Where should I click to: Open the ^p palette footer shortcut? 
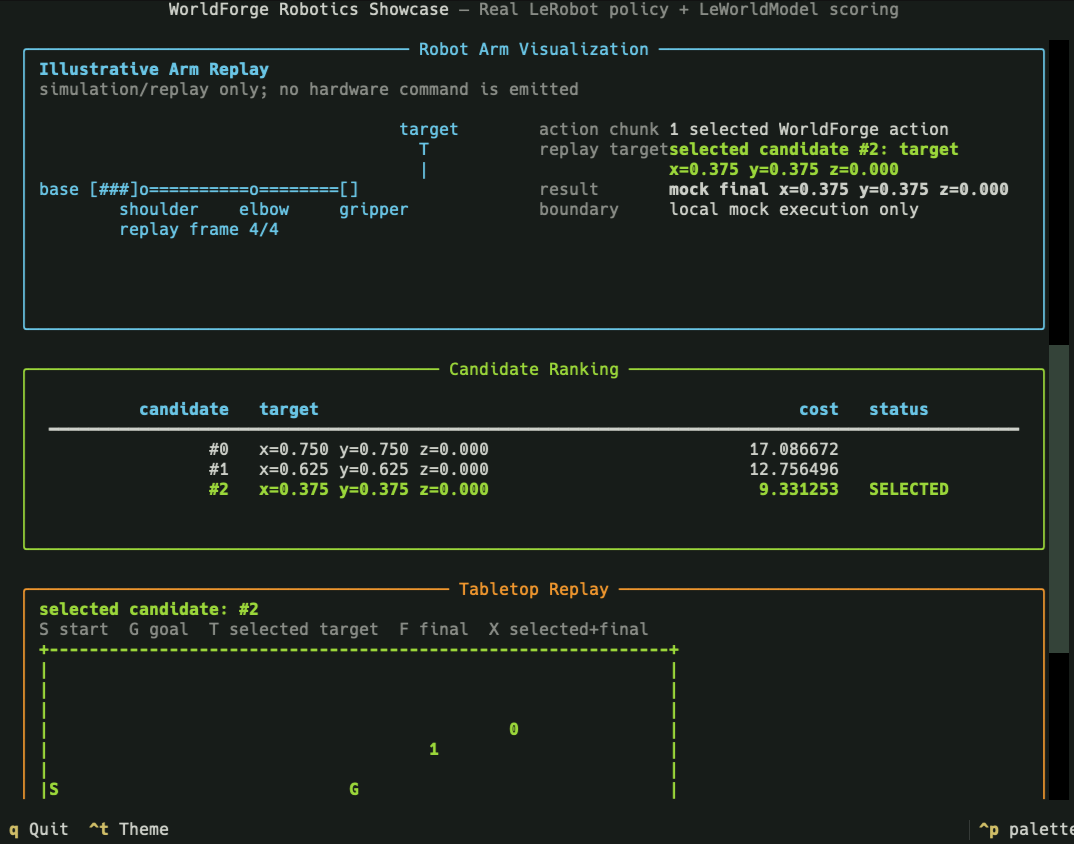coord(1026,829)
